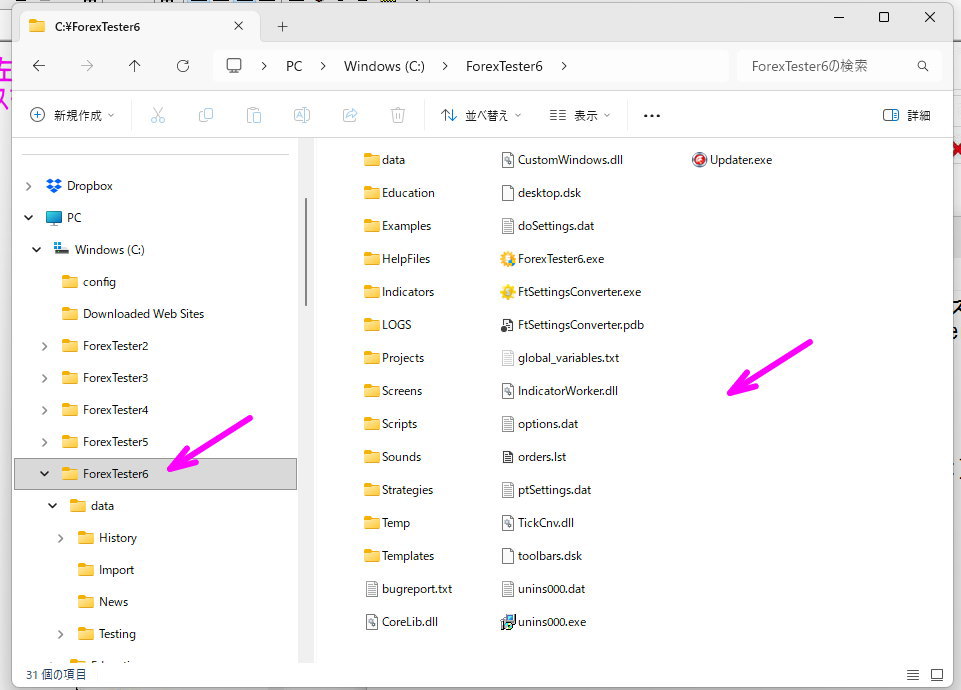Open the 新規作成 (New) dropdown

72,115
